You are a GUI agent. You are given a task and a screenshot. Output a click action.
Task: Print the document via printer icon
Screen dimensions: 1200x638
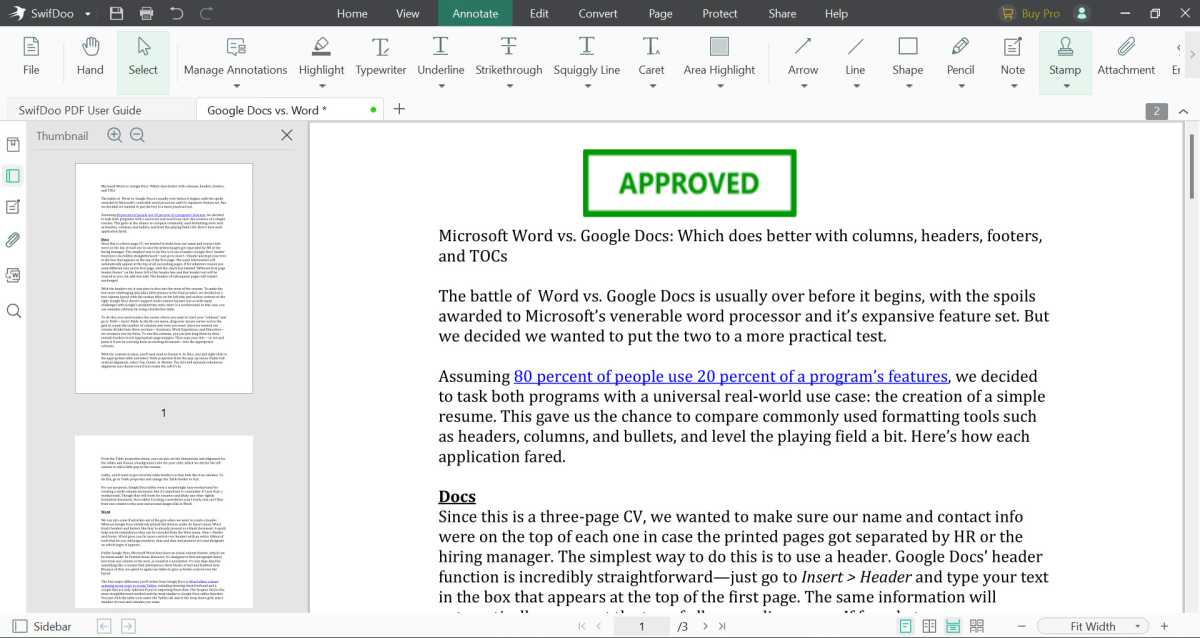click(x=147, y=14)
